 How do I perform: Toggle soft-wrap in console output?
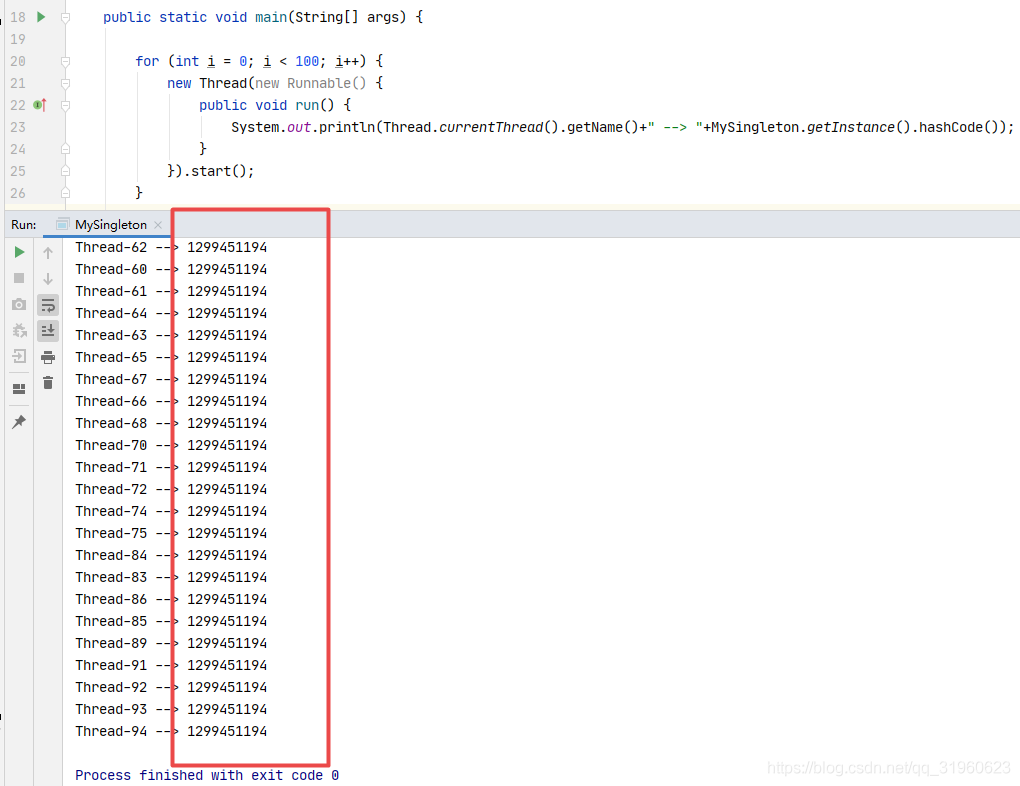(48, 305)
